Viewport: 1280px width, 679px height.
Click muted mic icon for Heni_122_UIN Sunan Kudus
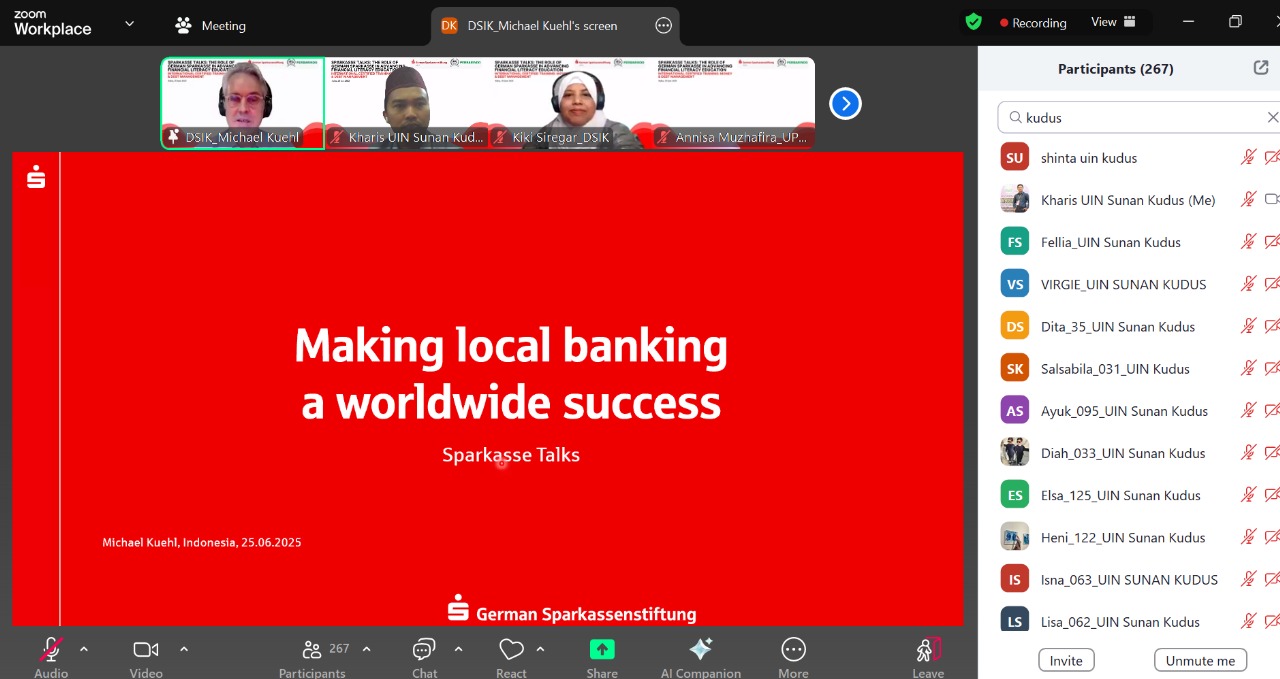coord(1248,536)
